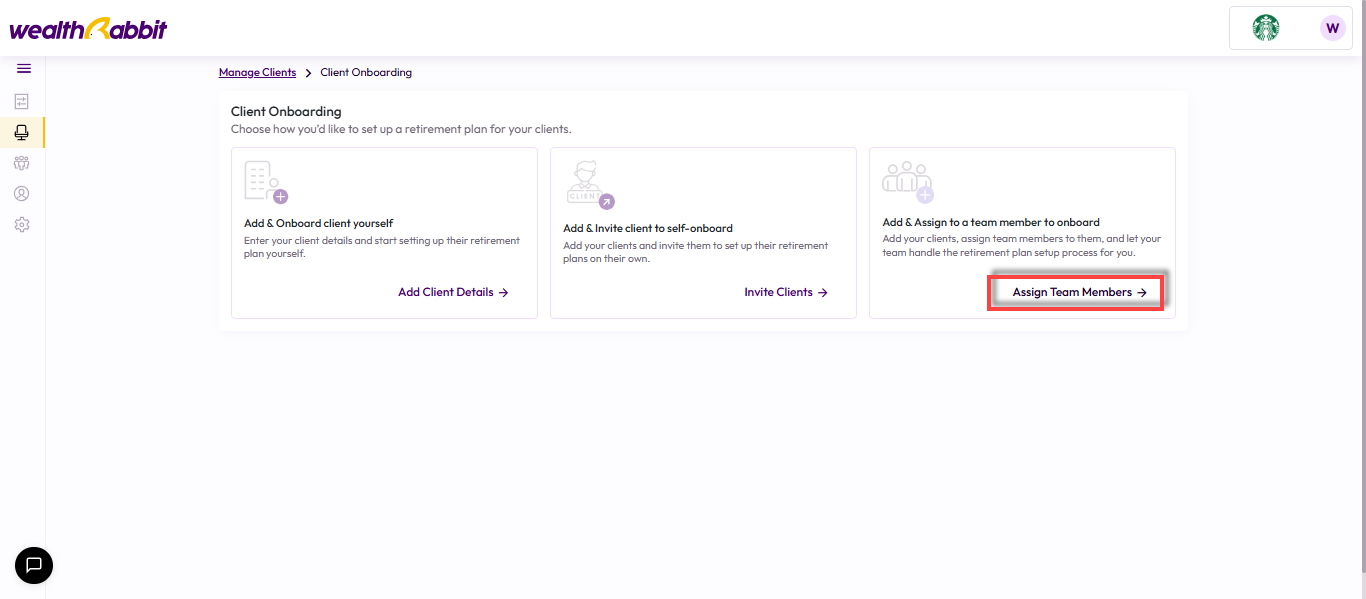Open the W user avatar menu
Viewport: 1366px width, 599px height.
(1332, 28)
